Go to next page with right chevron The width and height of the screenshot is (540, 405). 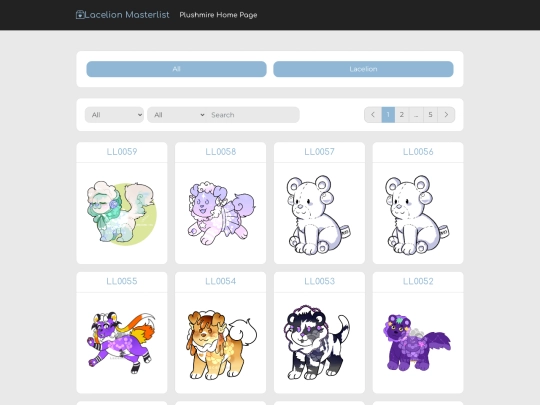(x=446, y=115)
